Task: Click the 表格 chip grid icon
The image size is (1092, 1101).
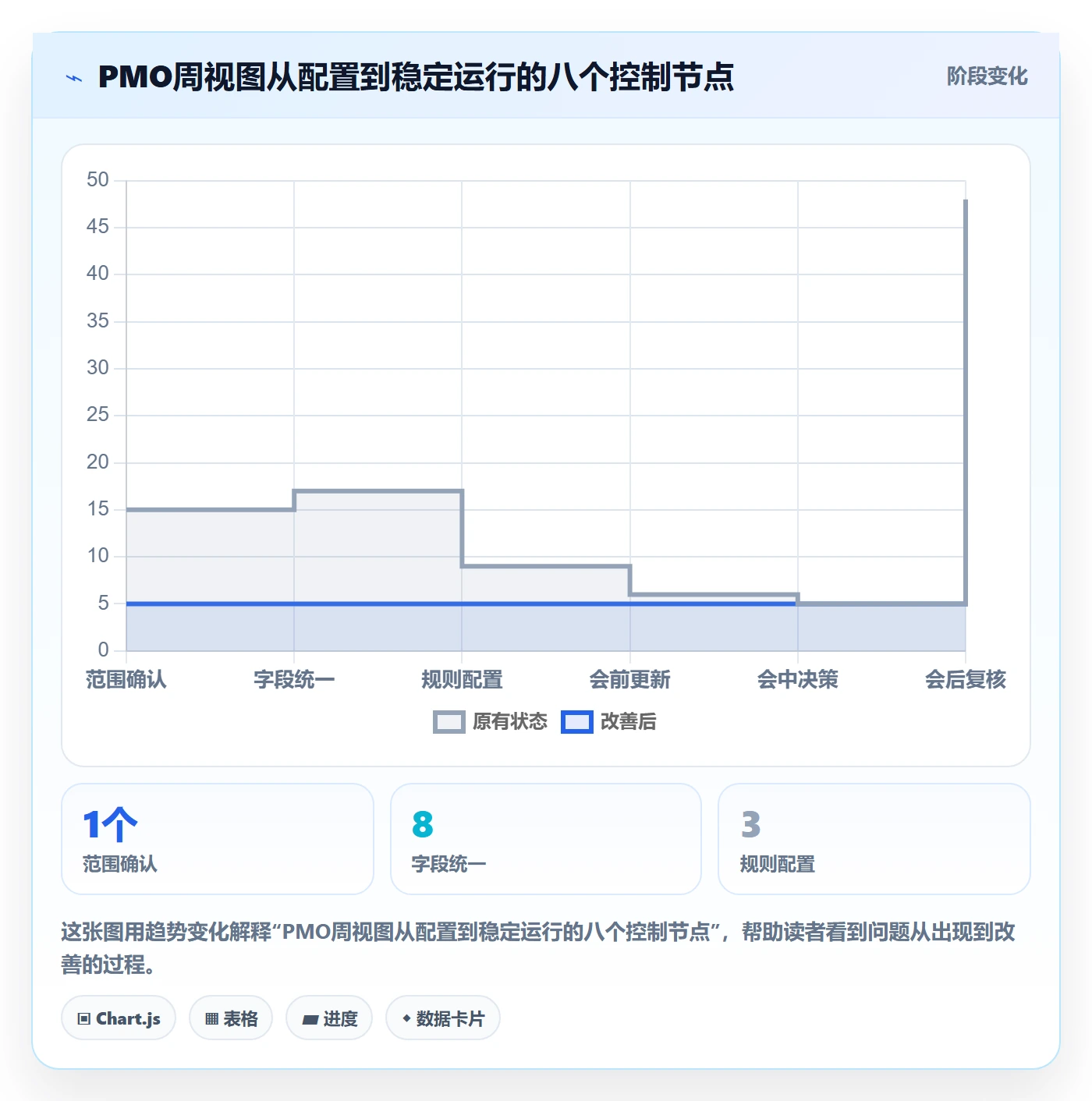Action: coord(211,1019)
